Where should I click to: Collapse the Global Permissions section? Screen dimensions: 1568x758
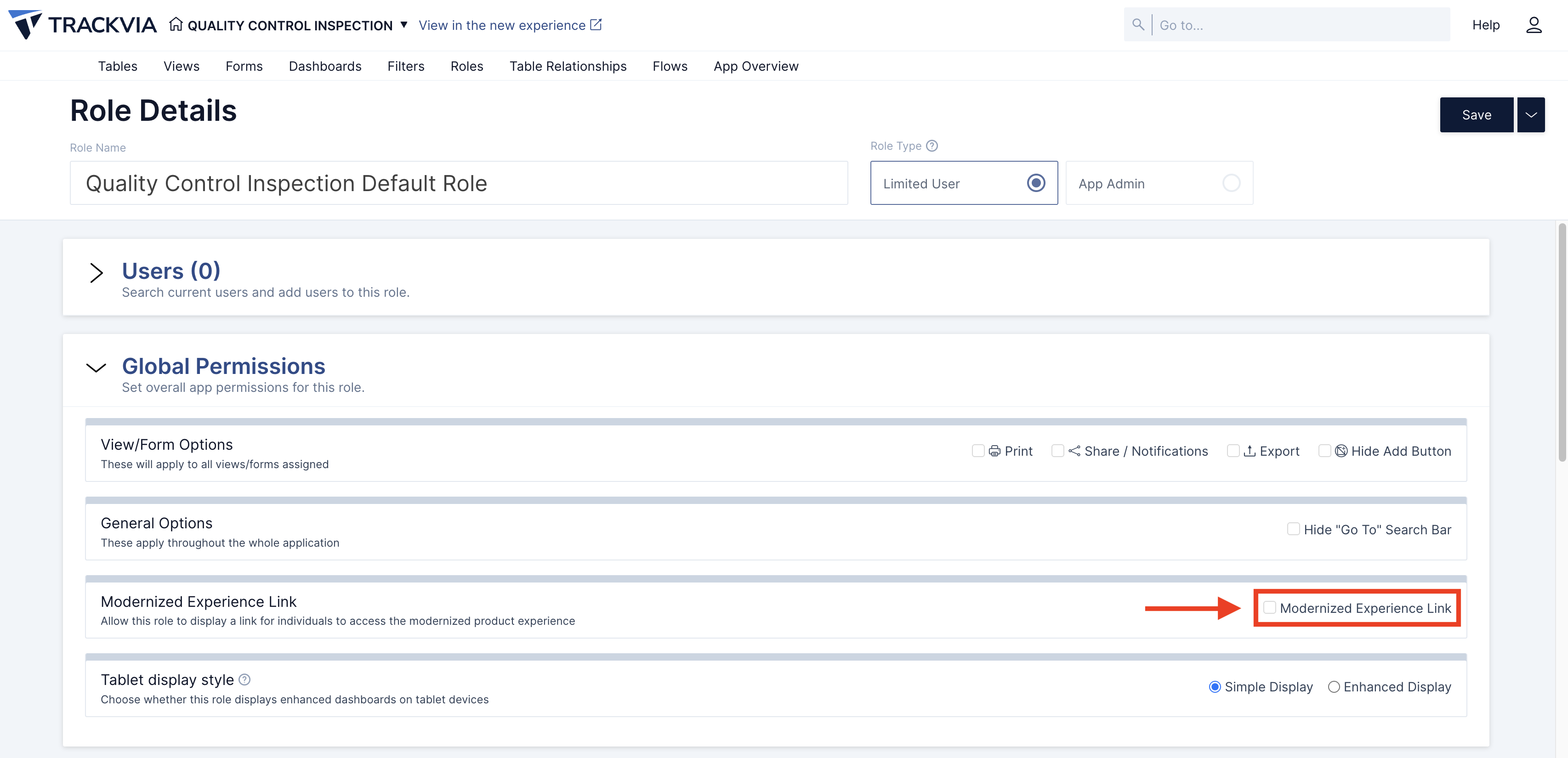pos(96,368)
